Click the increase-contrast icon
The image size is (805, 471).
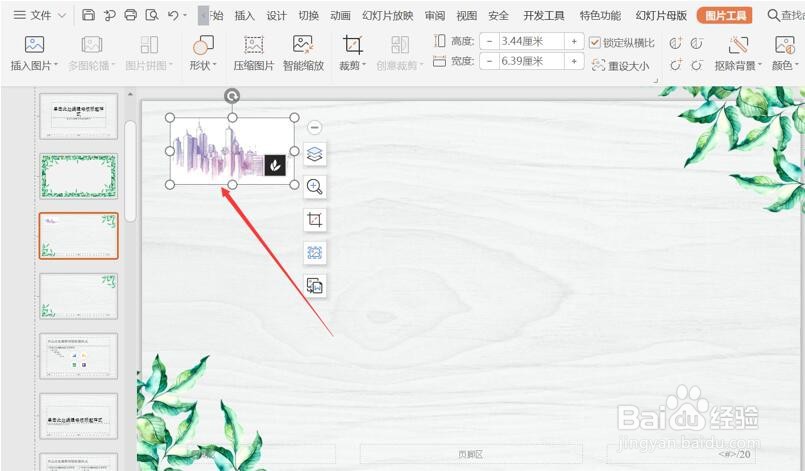click(x=676, y=65)
